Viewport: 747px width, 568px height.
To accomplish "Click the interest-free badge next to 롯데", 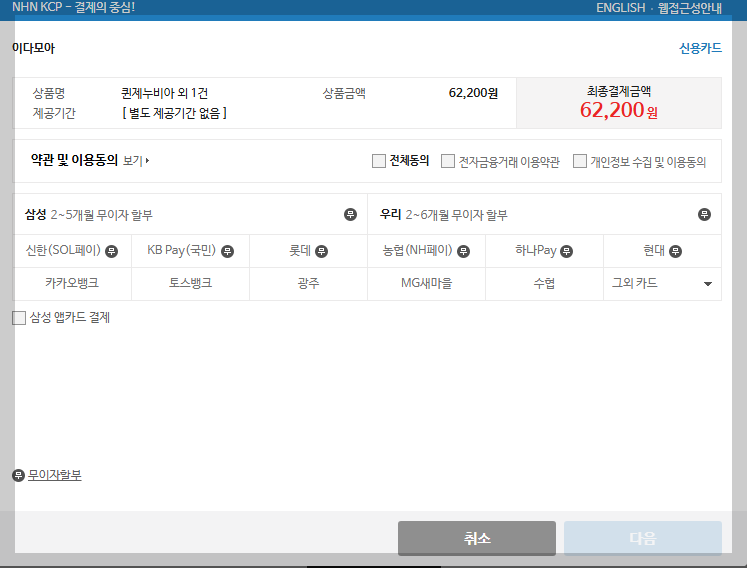I will click(x=322, y=251).
